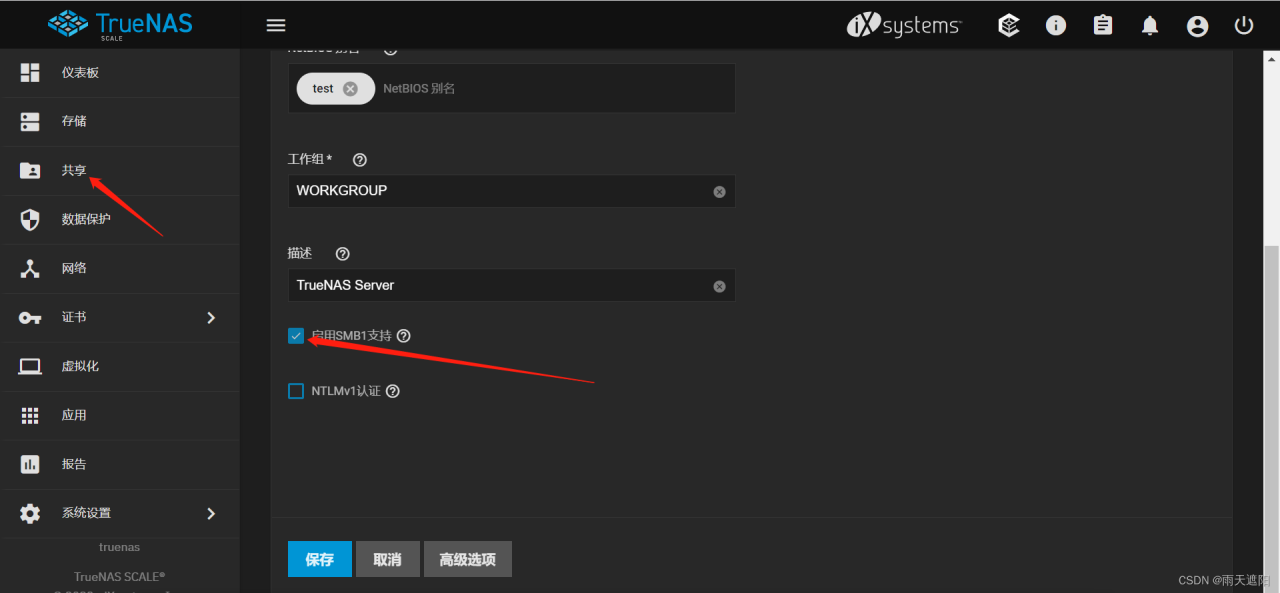This screenshot has width=1280, height=593.
Task: Click the user account icon in top bar
Action: pos(1197,25)
